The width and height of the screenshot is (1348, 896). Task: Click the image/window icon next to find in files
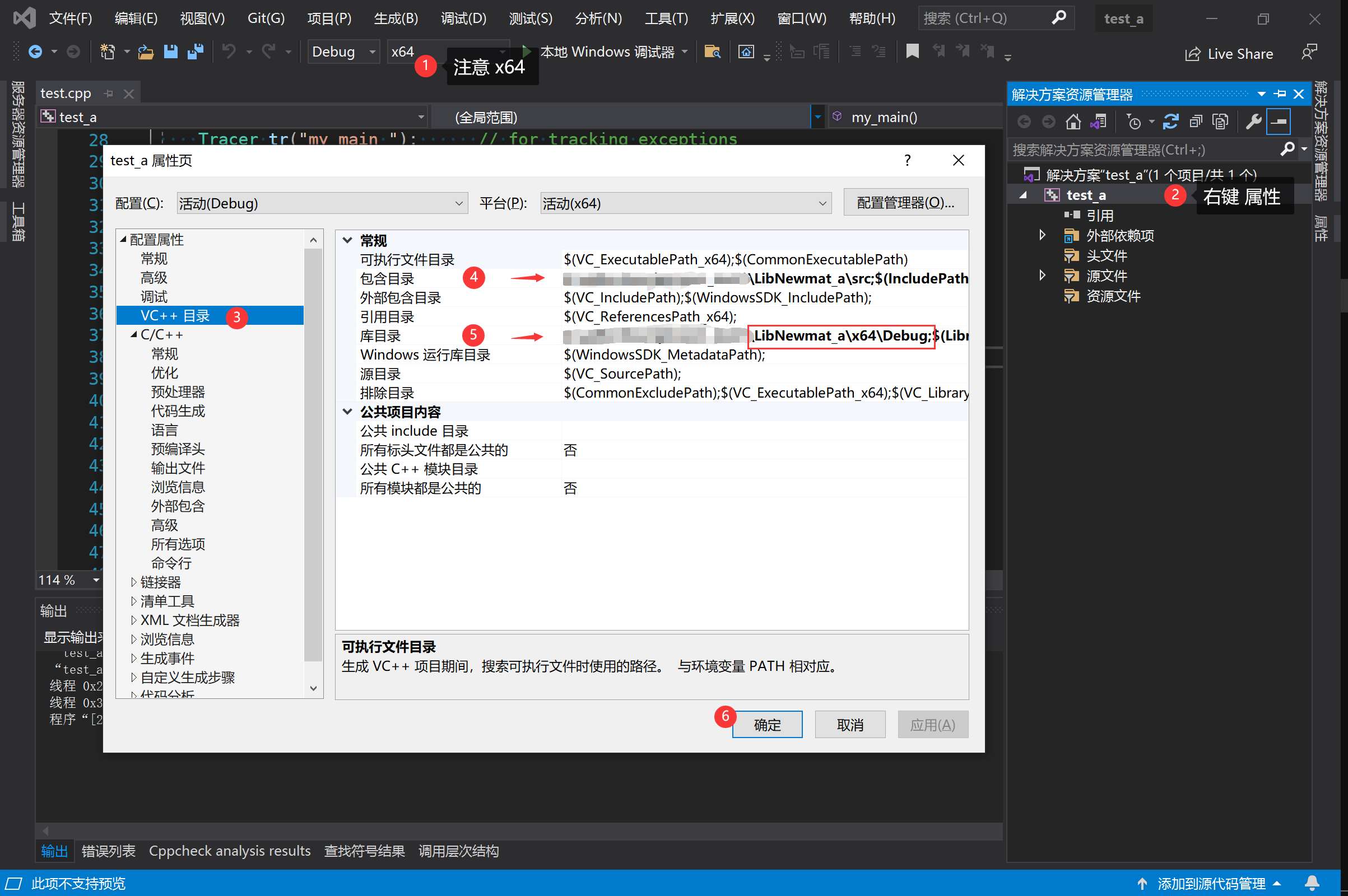(746, 52)
